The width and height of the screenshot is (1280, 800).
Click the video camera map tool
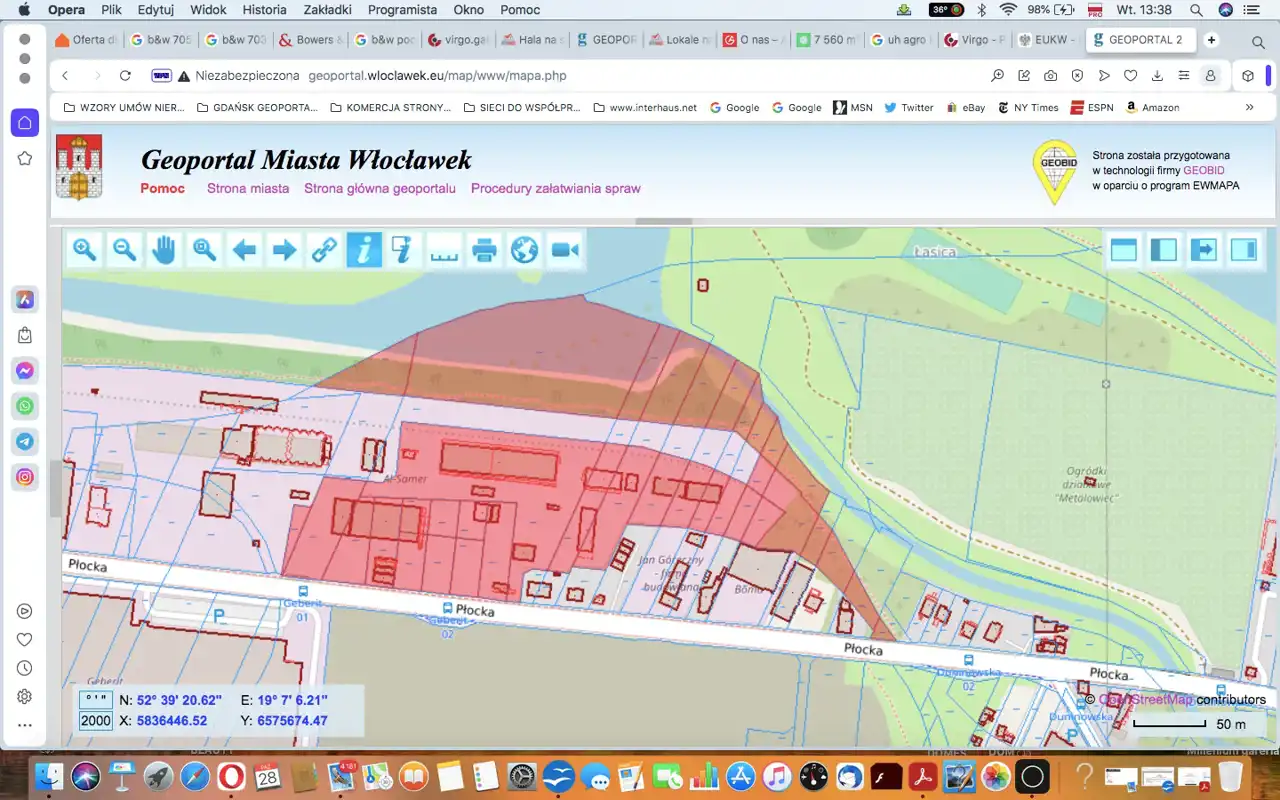565,250
